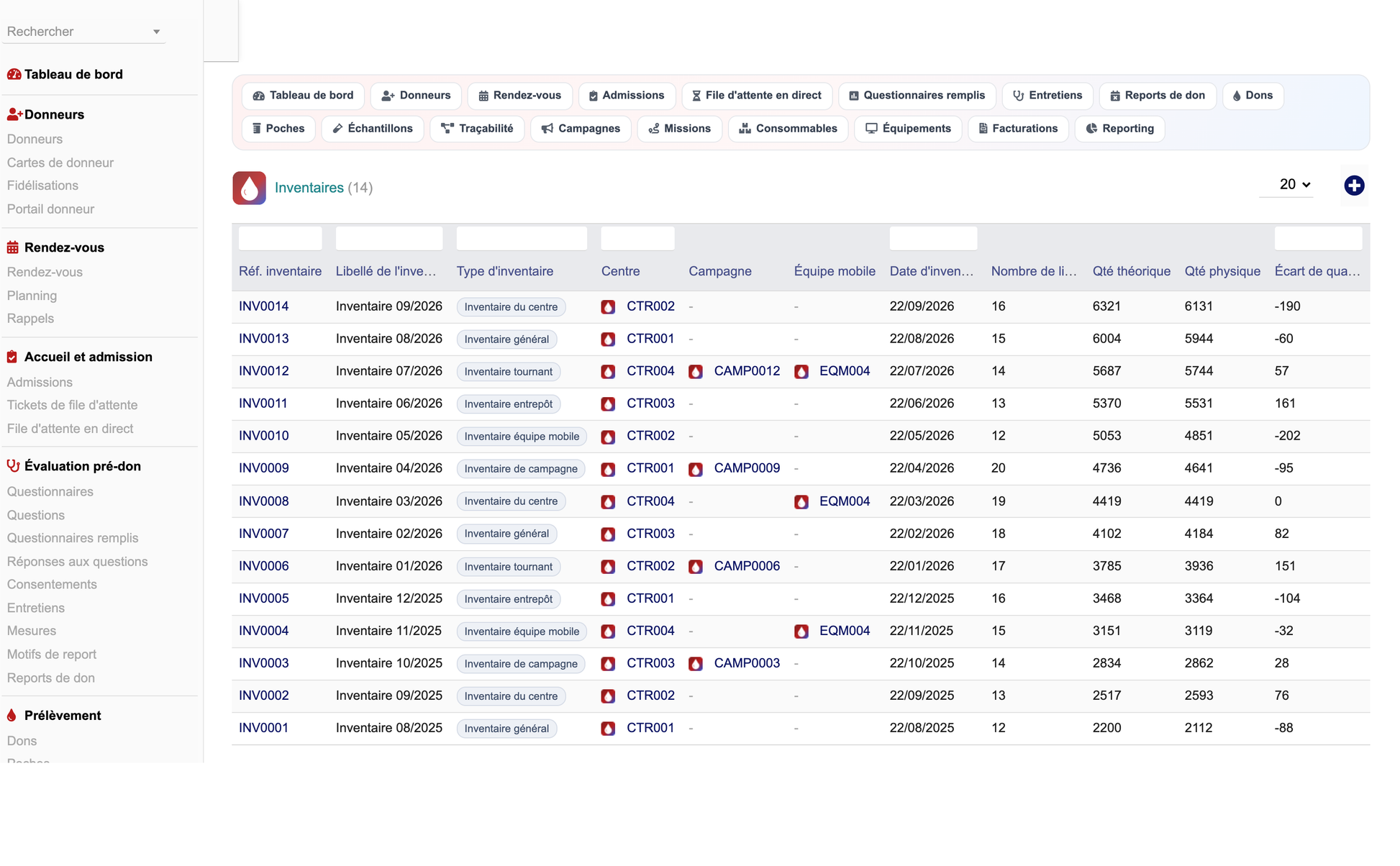This screenshot has width=1400, height=866.
Task: Click the Réf. inventaire filter field
Action: pyautogui.click(x=280, y=239)
